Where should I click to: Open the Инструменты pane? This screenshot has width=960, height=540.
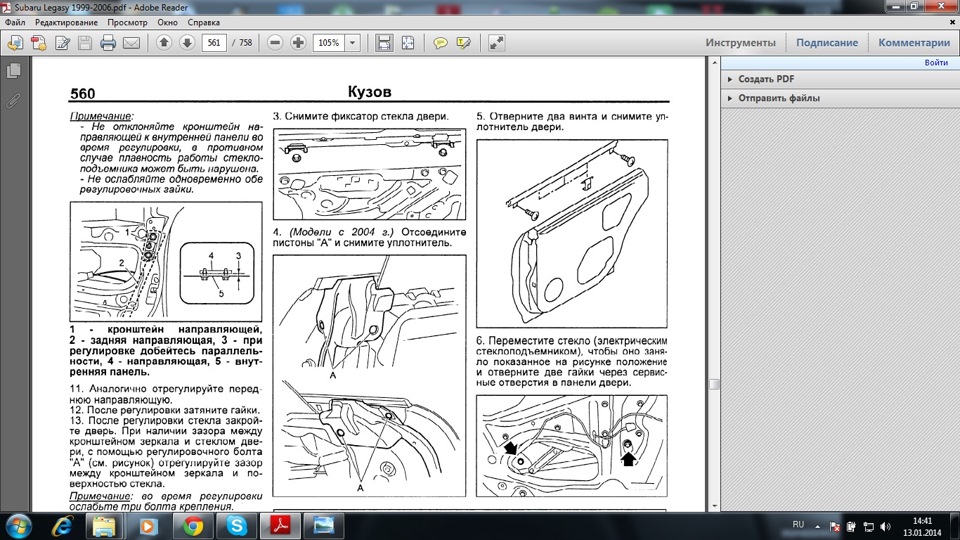tap(740, 43)
